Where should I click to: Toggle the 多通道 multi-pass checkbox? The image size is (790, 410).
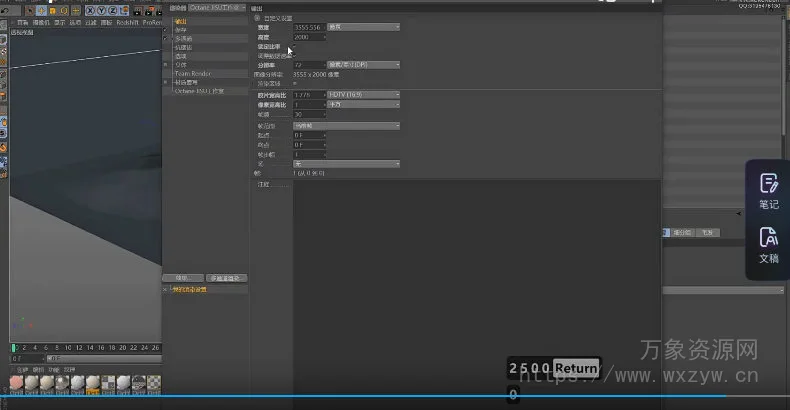pos(166,38)
